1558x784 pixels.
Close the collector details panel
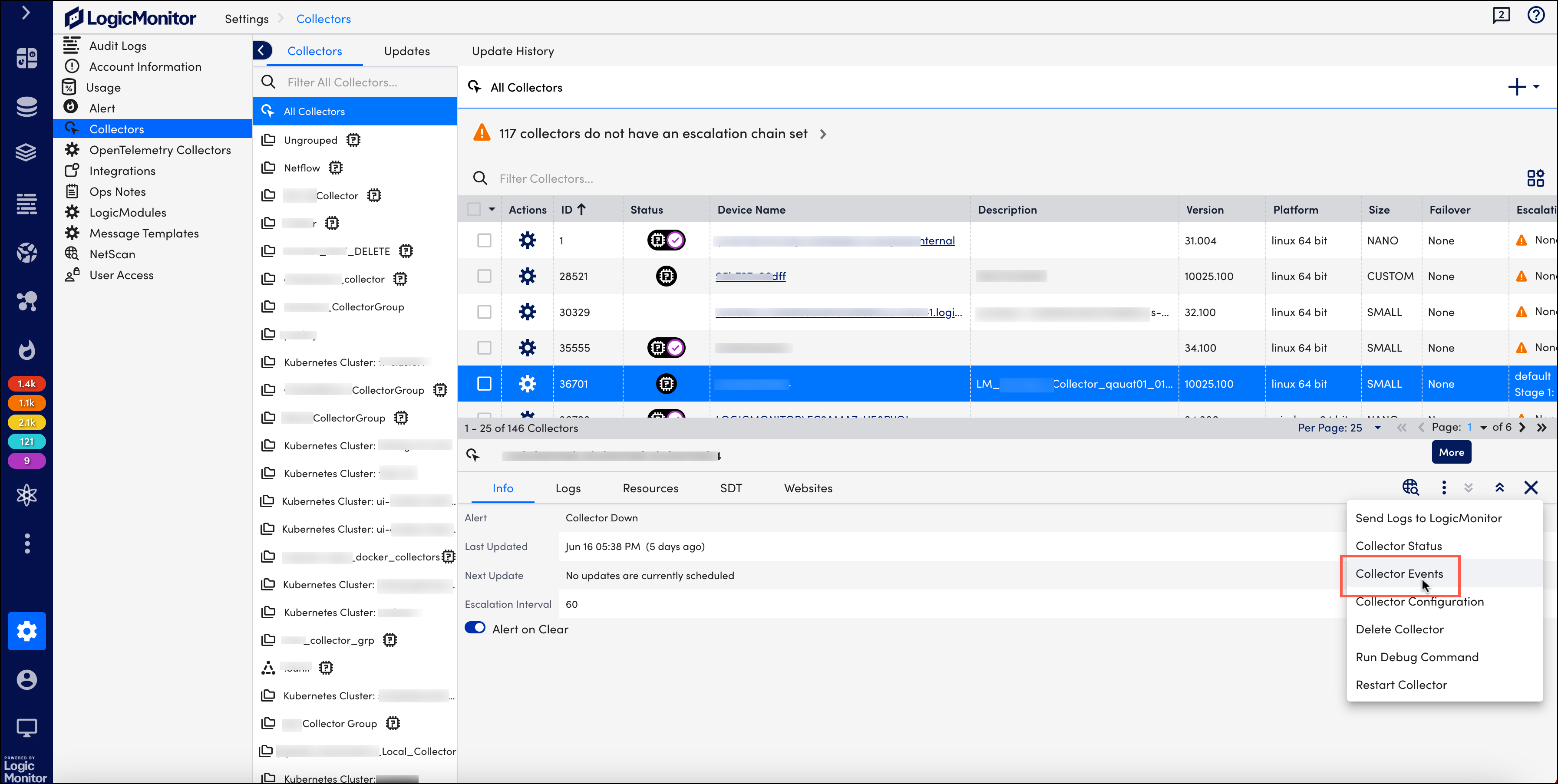1531,487
